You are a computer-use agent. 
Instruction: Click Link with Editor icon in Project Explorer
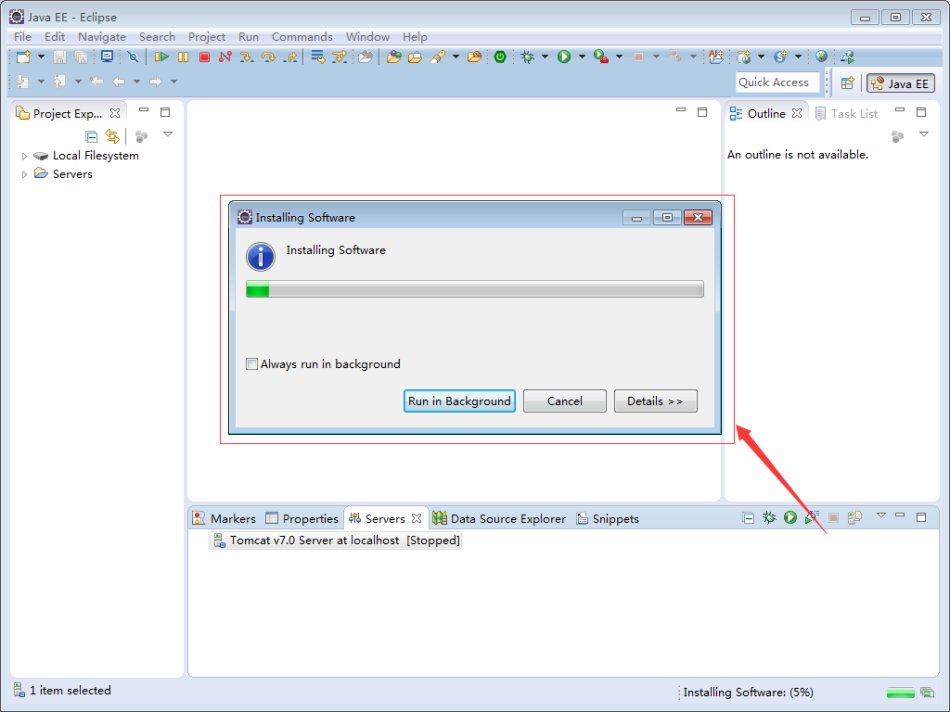coord(112,136)
